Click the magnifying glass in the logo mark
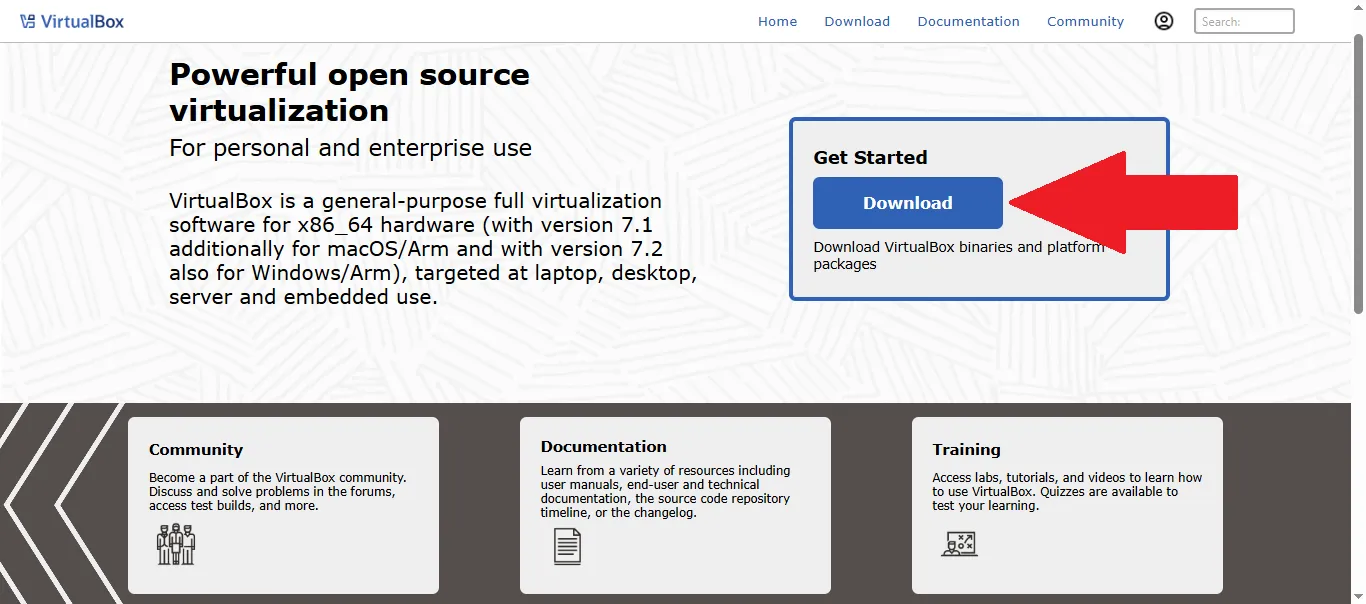 pos(30,20)
